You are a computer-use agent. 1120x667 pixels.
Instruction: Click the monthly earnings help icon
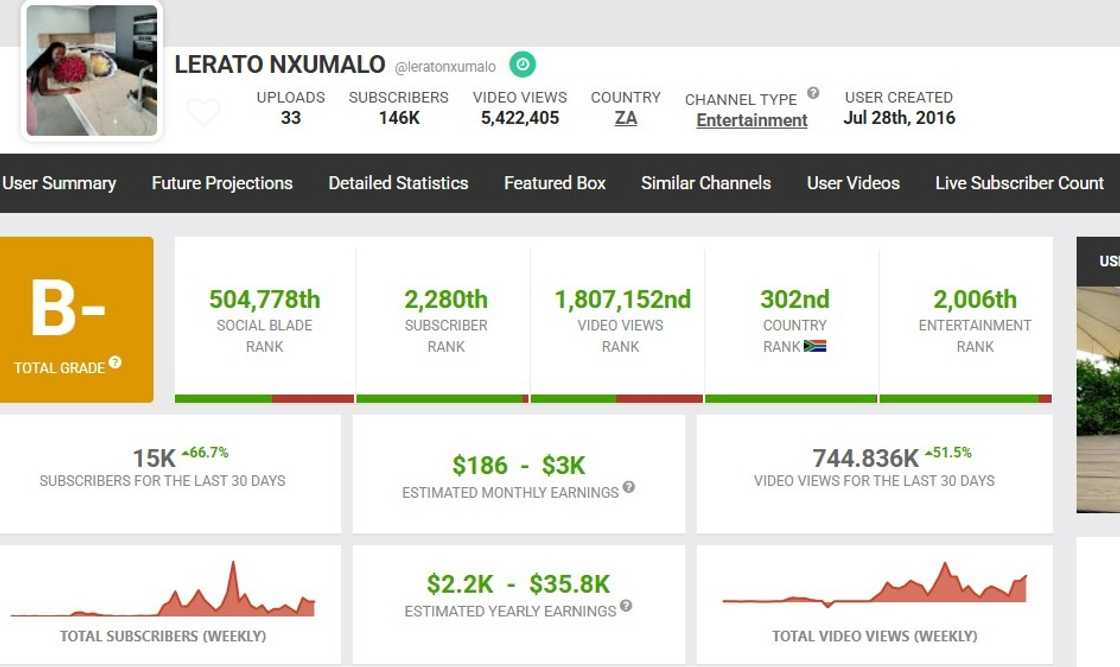[629, 487]
